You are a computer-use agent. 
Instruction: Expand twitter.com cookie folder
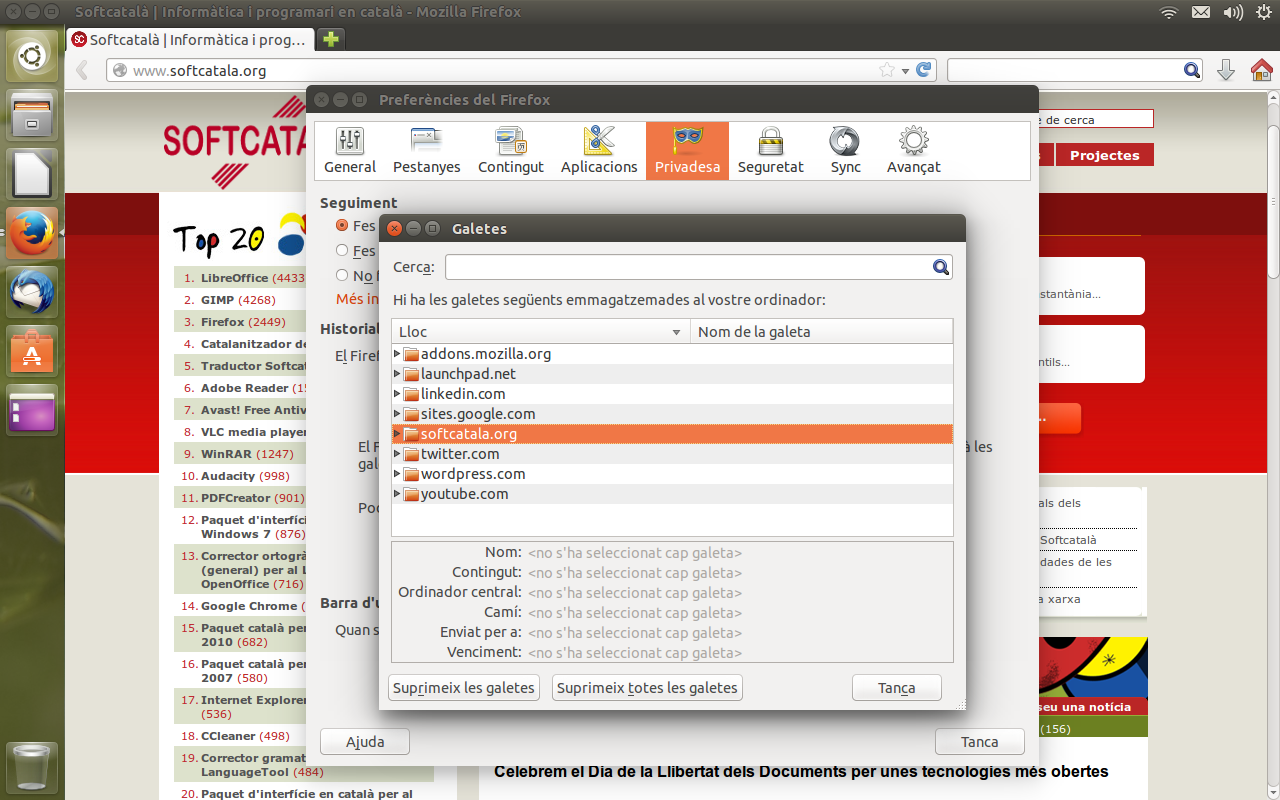click(x=397, y=453)
